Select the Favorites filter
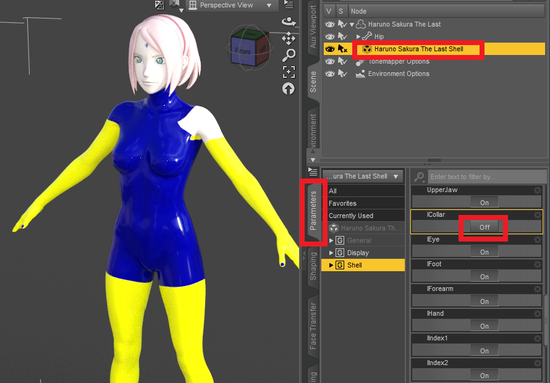550x383 pixels. click(x=363, y=203)
